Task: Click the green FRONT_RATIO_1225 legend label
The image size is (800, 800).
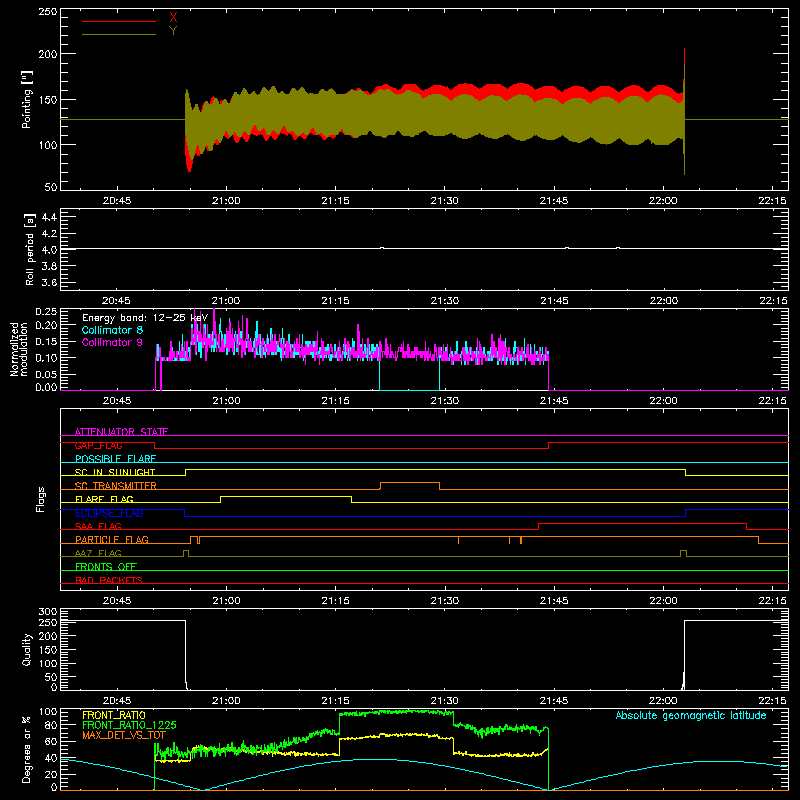Action: [x=130, y=725]
